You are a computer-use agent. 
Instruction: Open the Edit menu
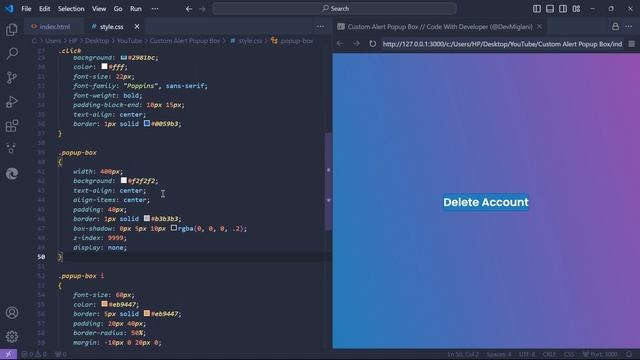[x=44, y=9]
